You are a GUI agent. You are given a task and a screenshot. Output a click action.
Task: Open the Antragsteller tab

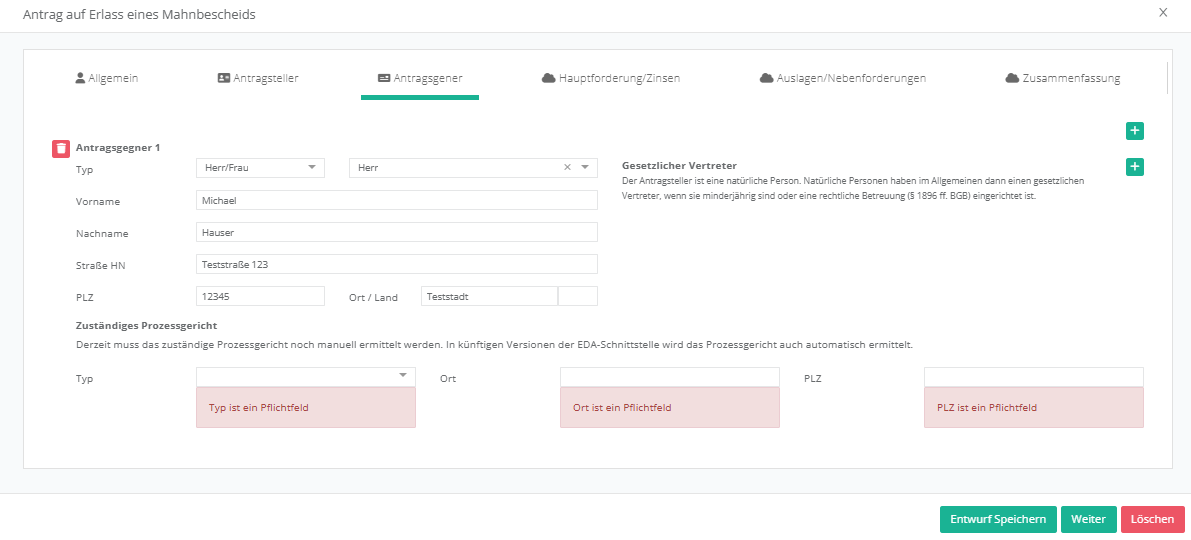click(x=258, y=78)
